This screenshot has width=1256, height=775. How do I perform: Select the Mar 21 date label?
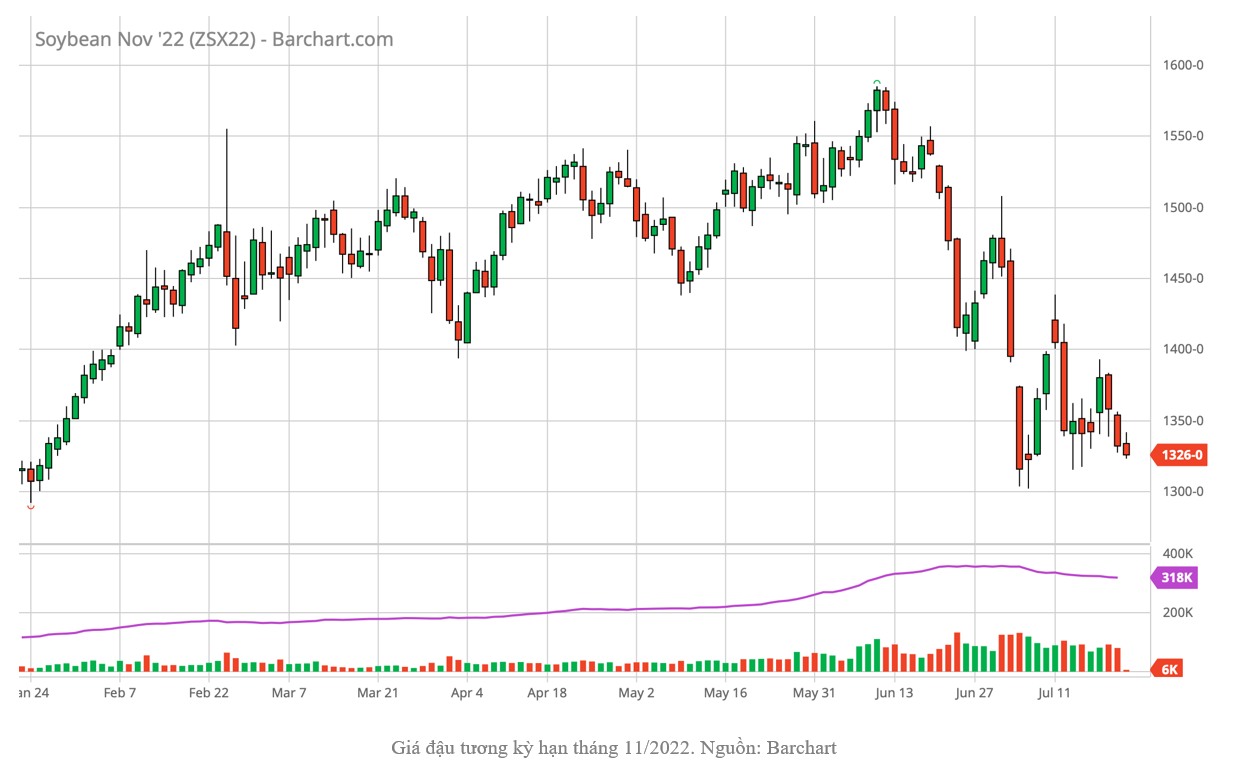[378, 692]
